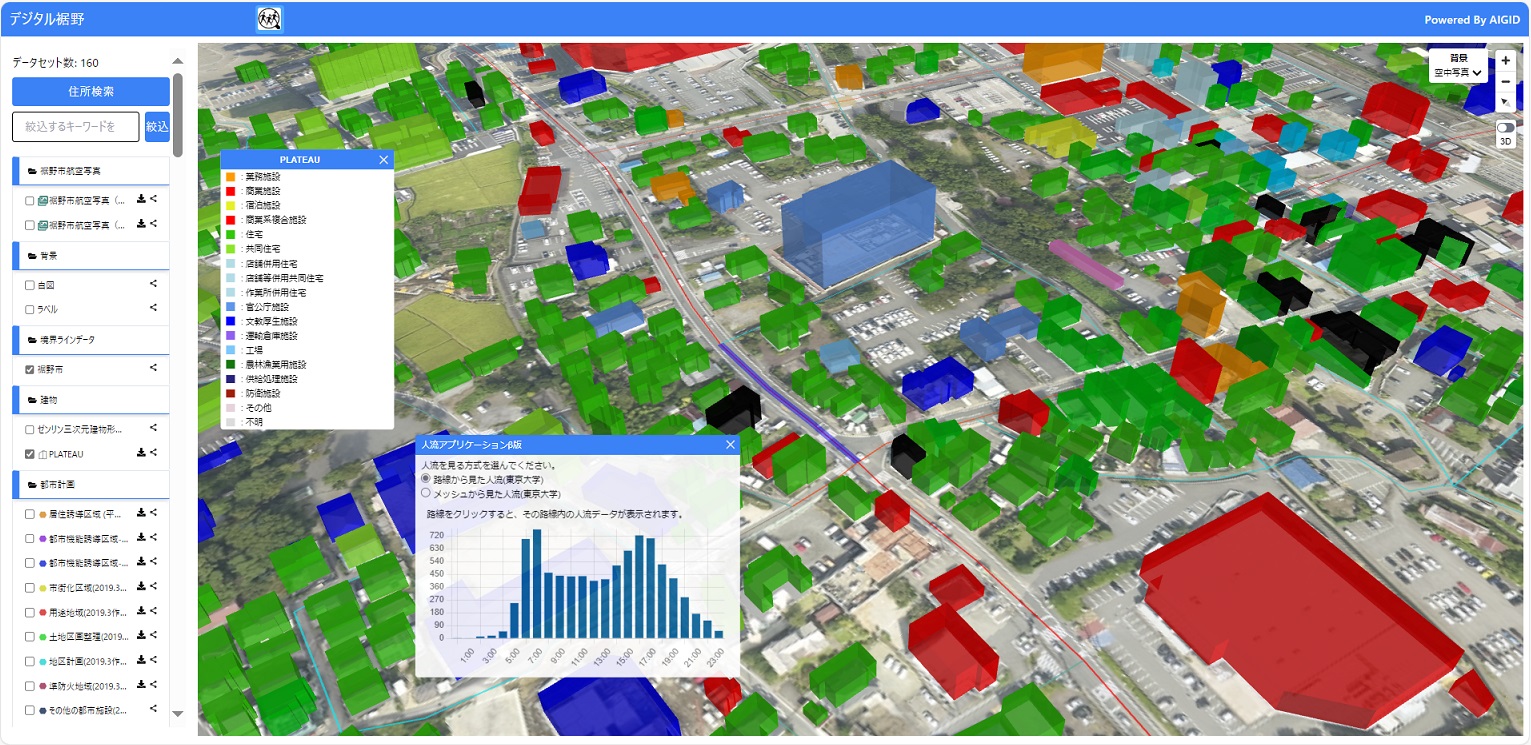
Task: Zoom in on the map
Action: [x=1506, y=60]
